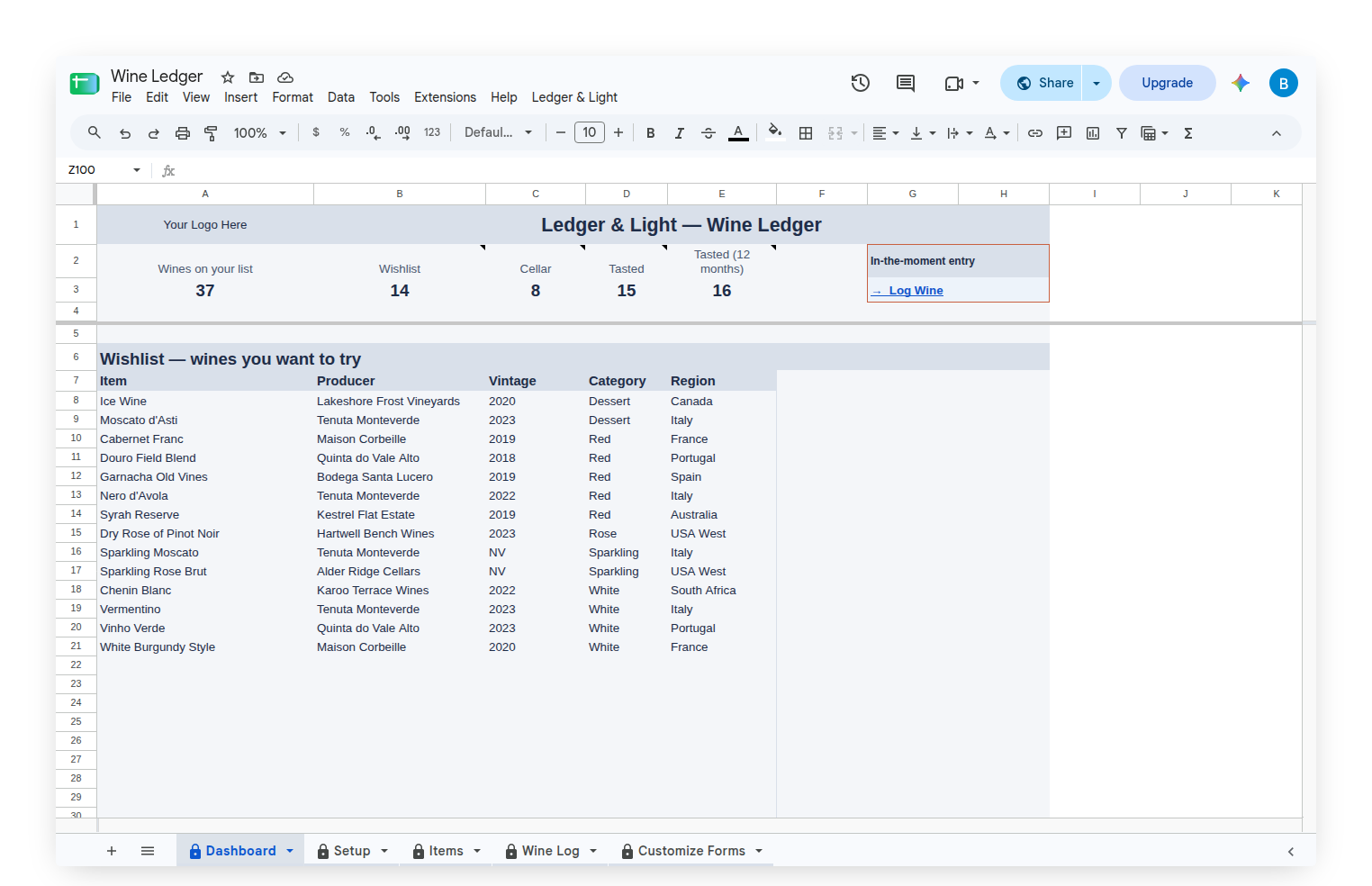This screenshot has height=886, width=1372.
Task: Follow the Log Wine link
Action: point(907,291)
